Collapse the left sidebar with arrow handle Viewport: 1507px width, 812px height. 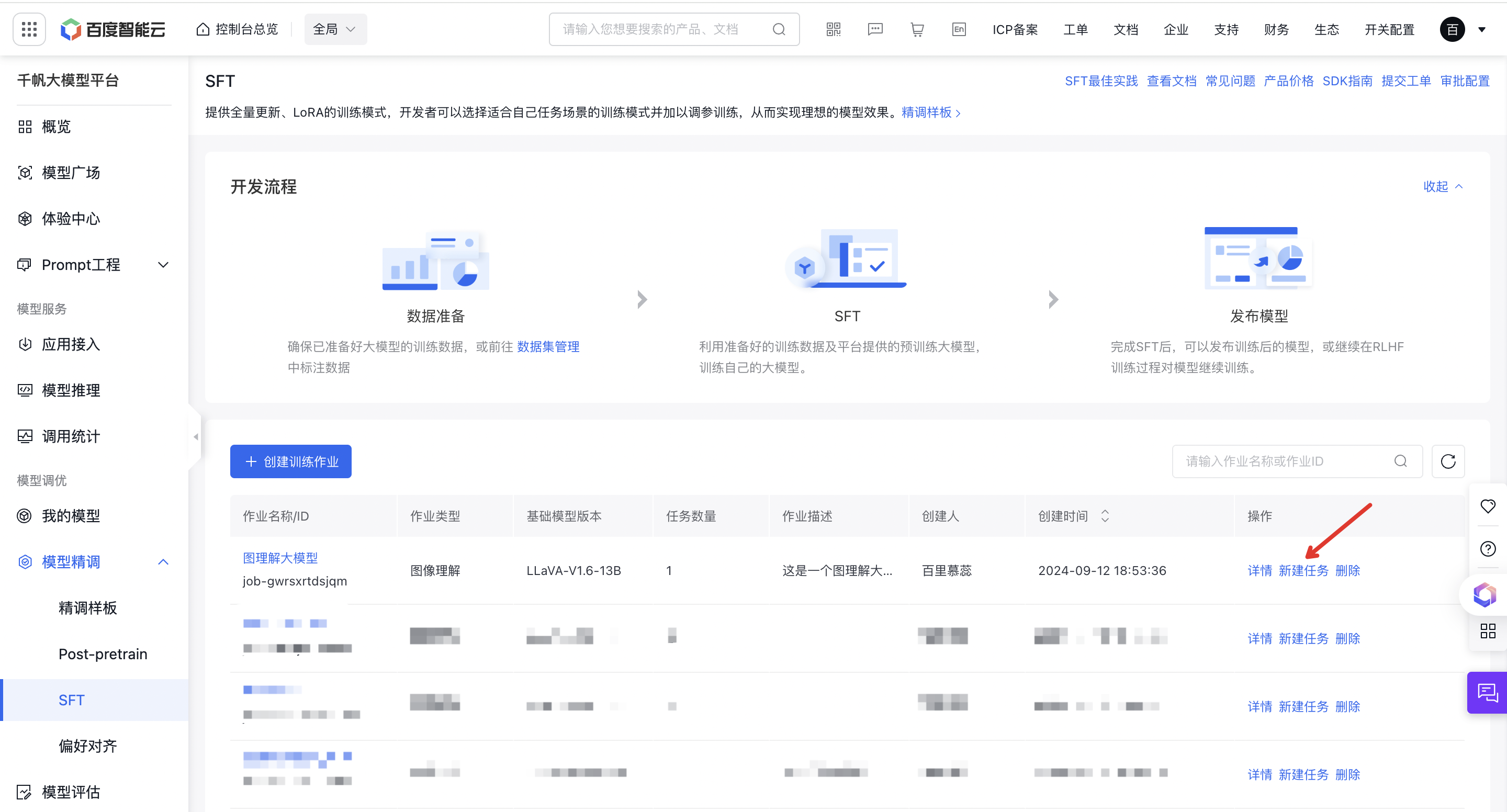pyautogui.click(x=195, y=436)
